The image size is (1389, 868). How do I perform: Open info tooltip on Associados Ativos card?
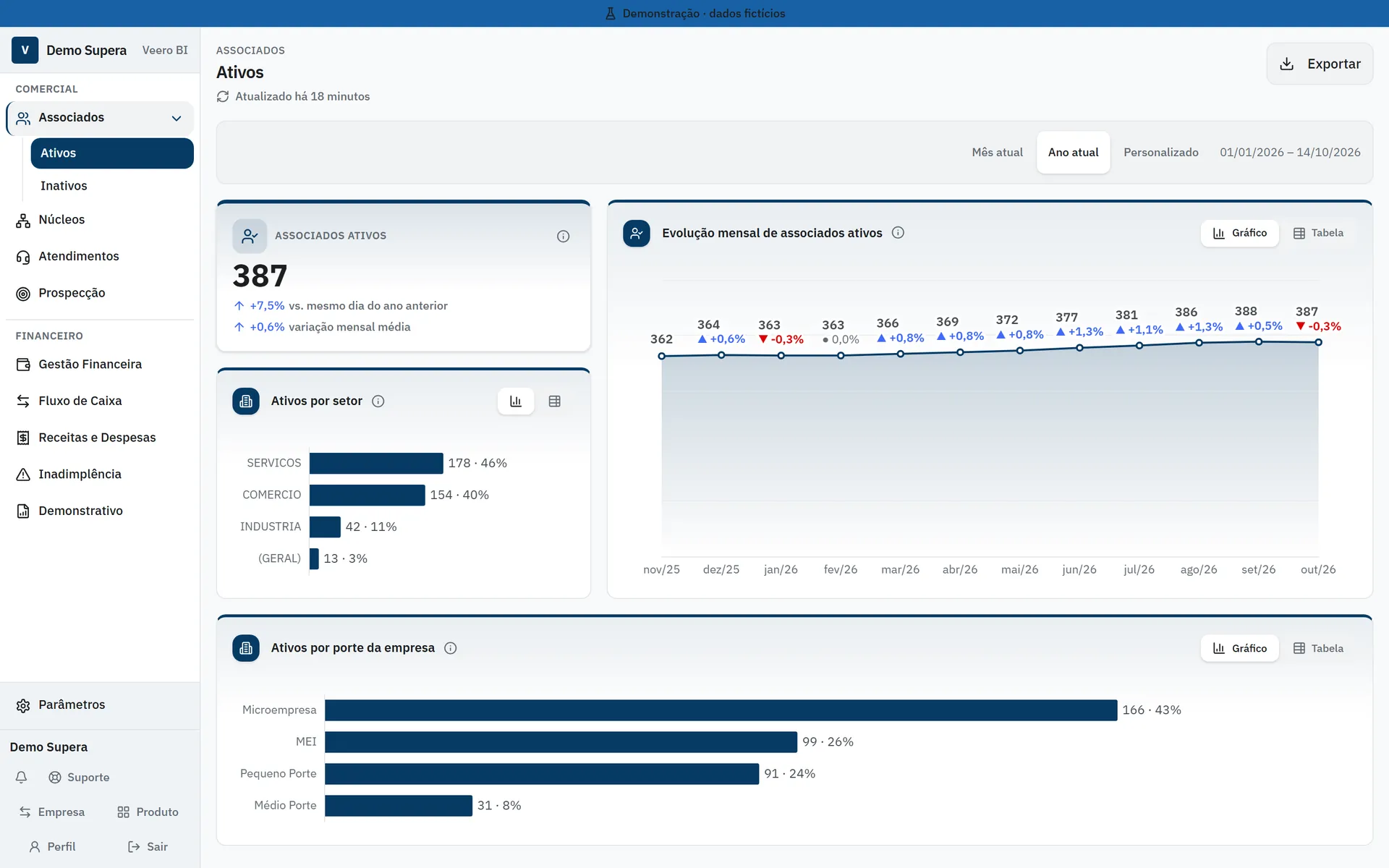click(563, 236)
